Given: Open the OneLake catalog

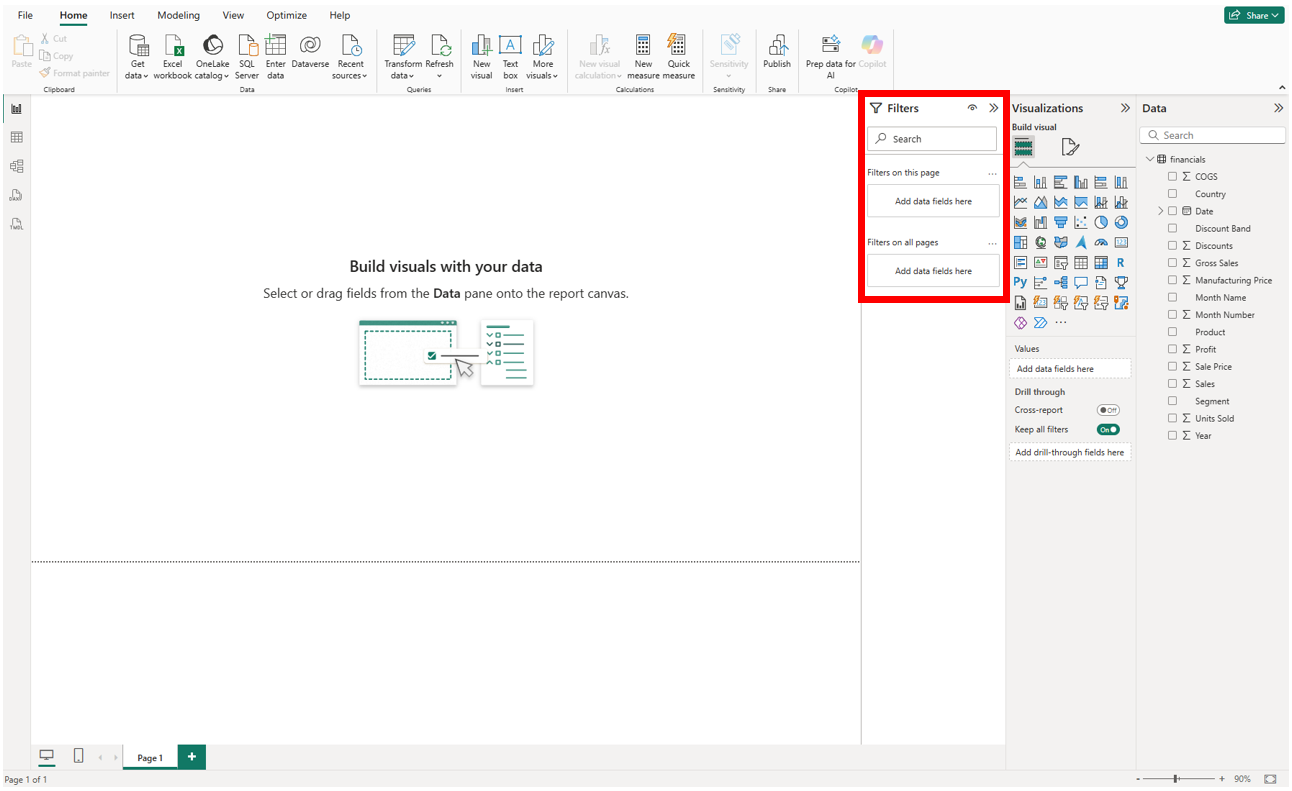Looking at the screenshot, I should tap(212, 56).
